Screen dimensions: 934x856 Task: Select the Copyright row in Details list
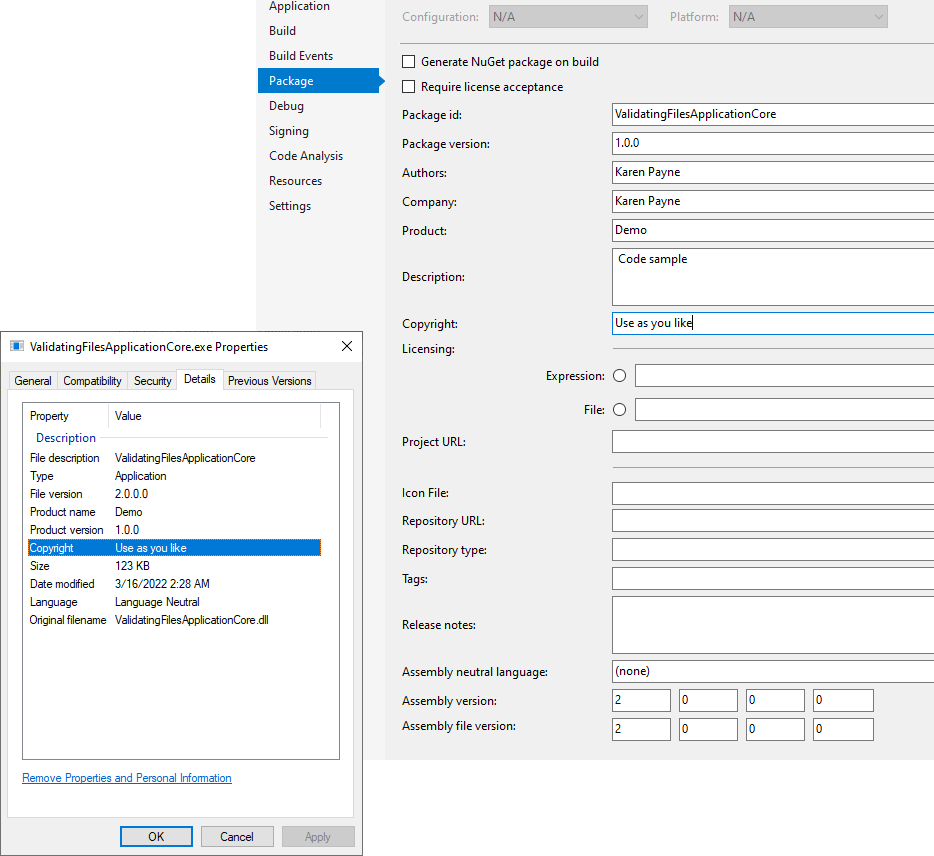click(175, 547)
